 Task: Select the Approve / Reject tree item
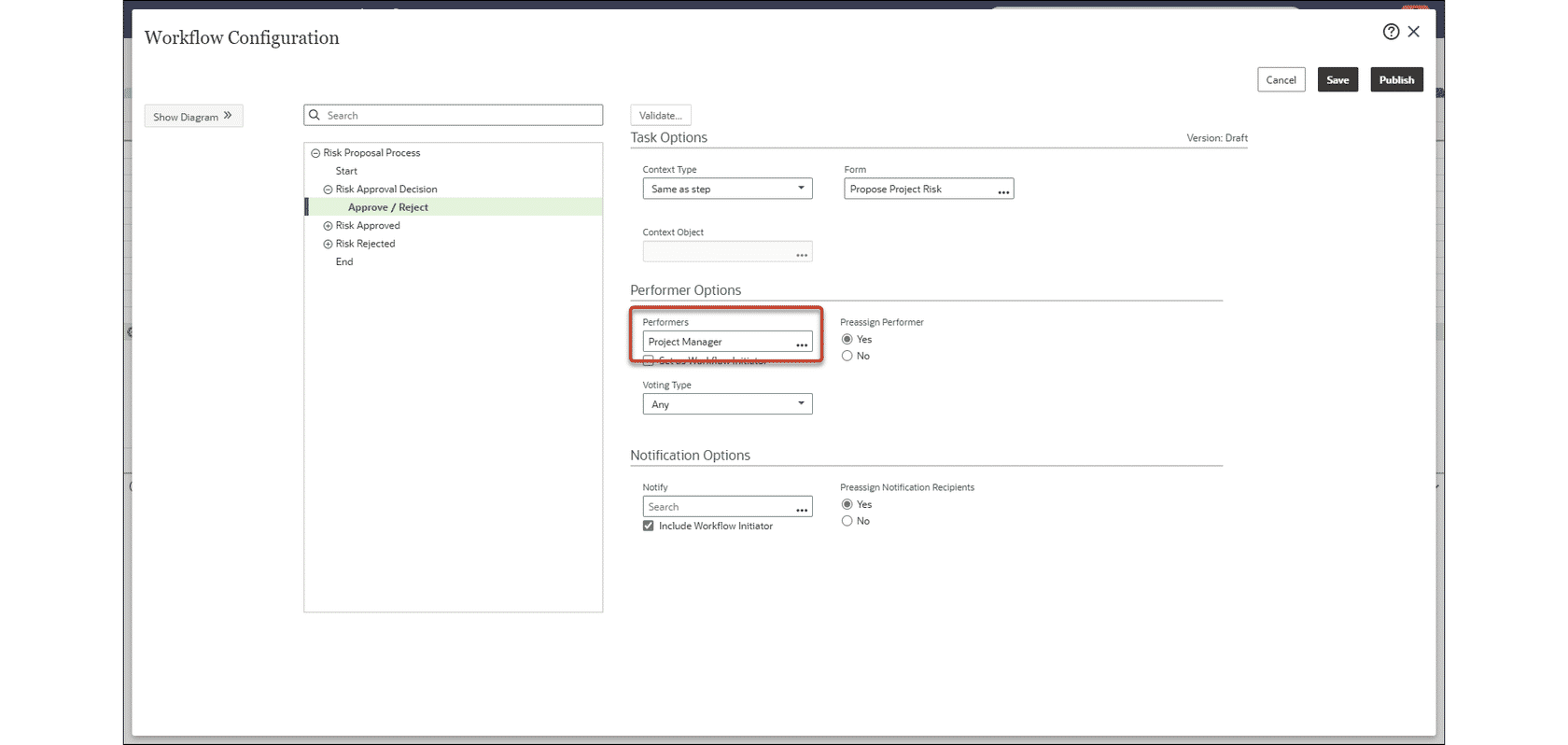[388, 208]
